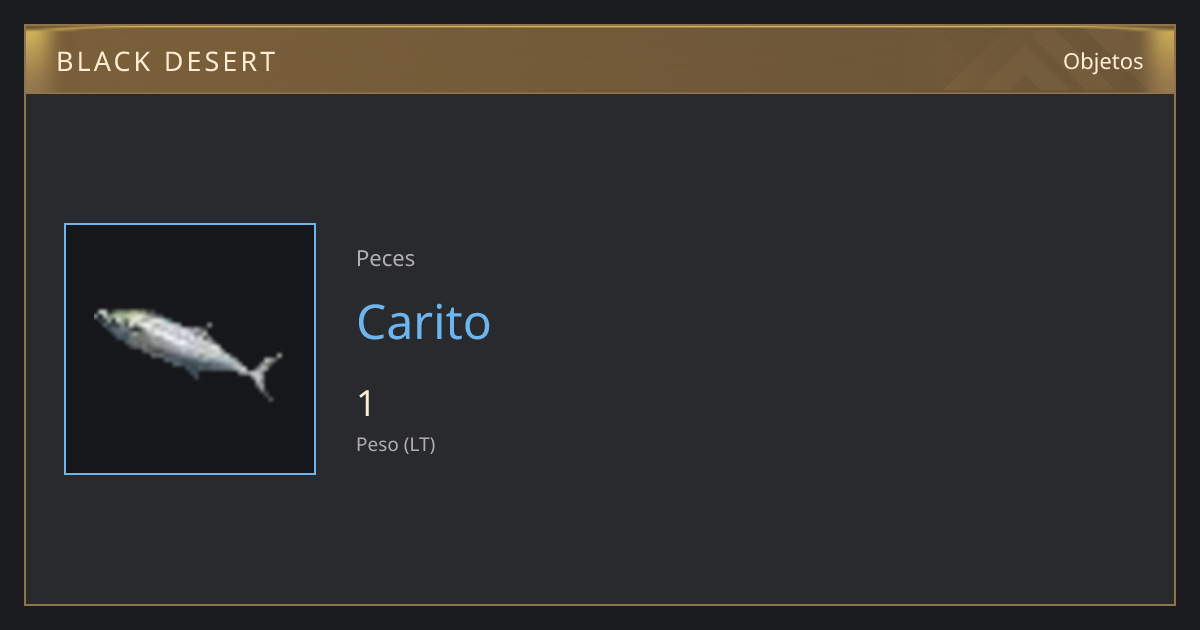Click the weight value 1
Image resolution: width=1200 pixels, height=630 pixels.
pos(366,404)
